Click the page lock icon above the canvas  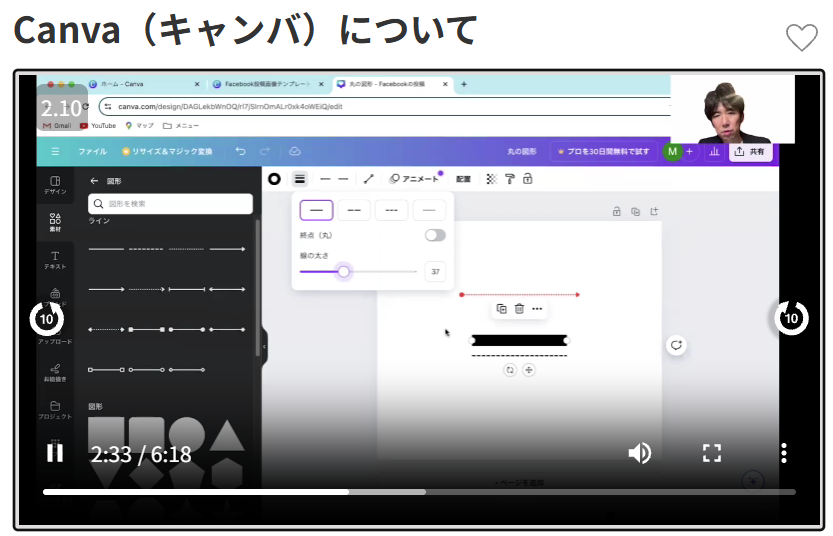click(616, 211)
